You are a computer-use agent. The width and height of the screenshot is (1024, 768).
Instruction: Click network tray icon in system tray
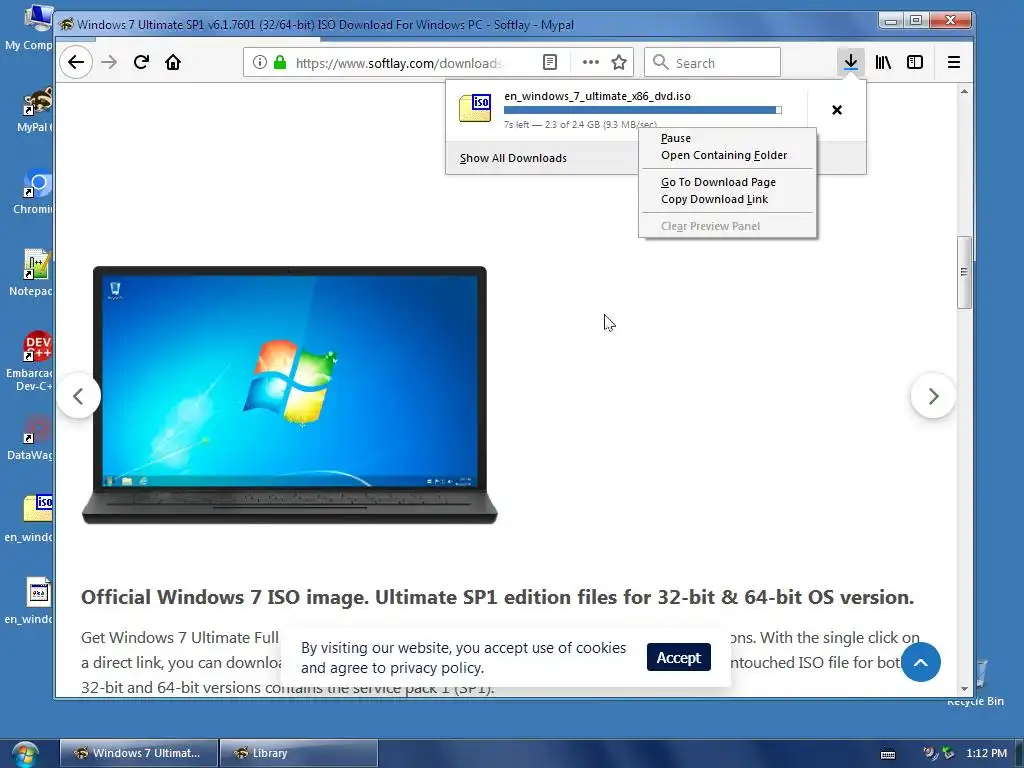pyautogui.click(x=948, y=754)
